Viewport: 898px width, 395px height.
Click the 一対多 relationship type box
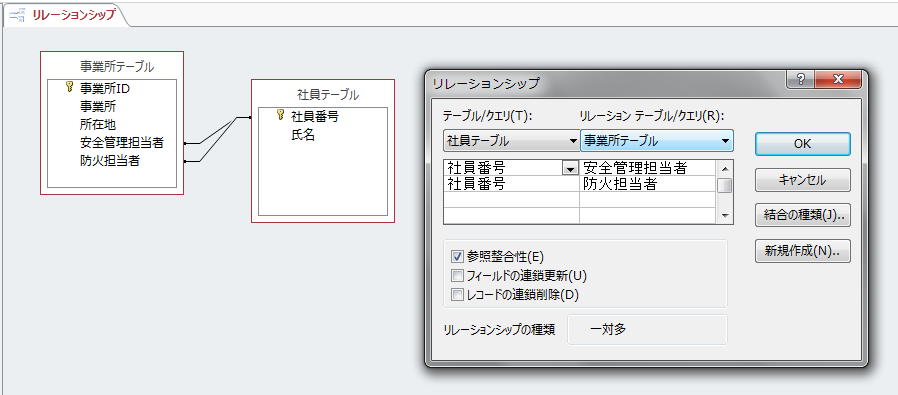[x=647, y=330]
